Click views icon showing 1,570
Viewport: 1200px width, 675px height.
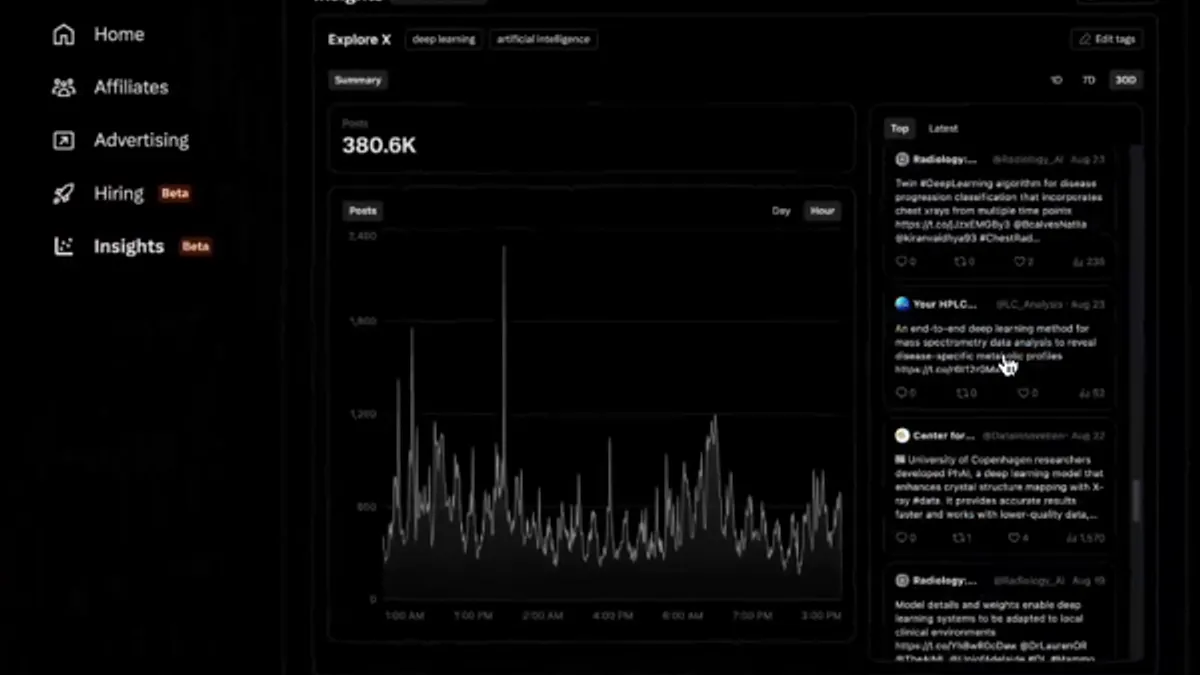click(x=1071, y=537)
